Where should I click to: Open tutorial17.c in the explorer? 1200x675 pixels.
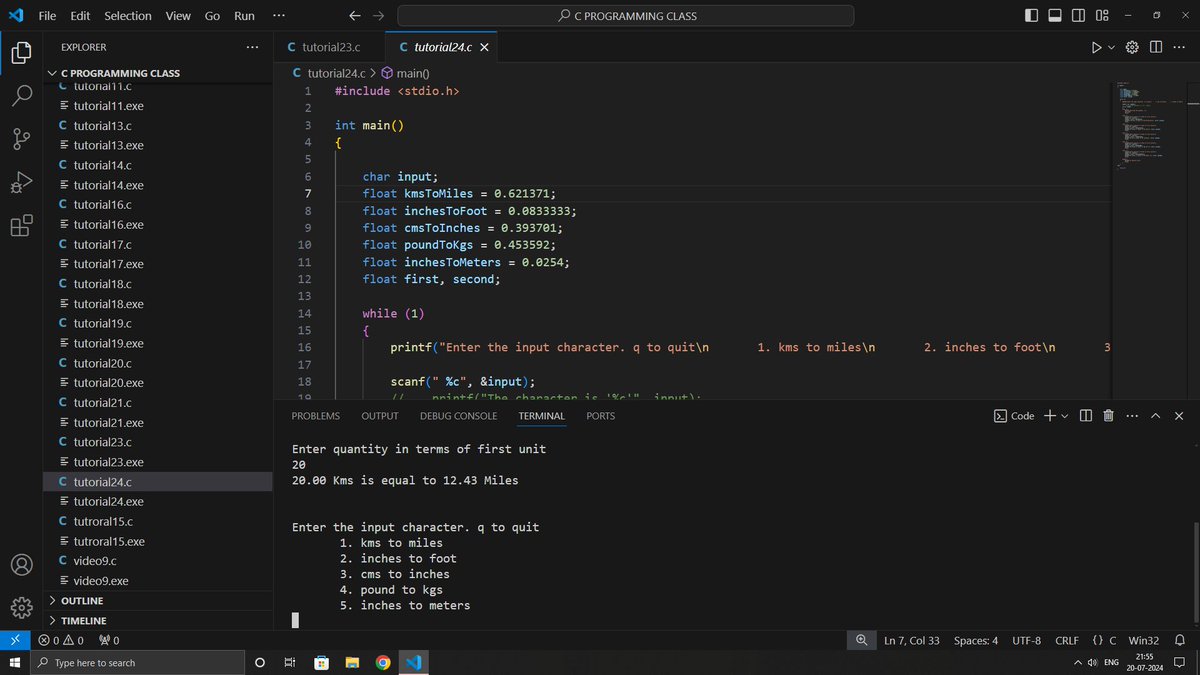(x=158, y=245)
